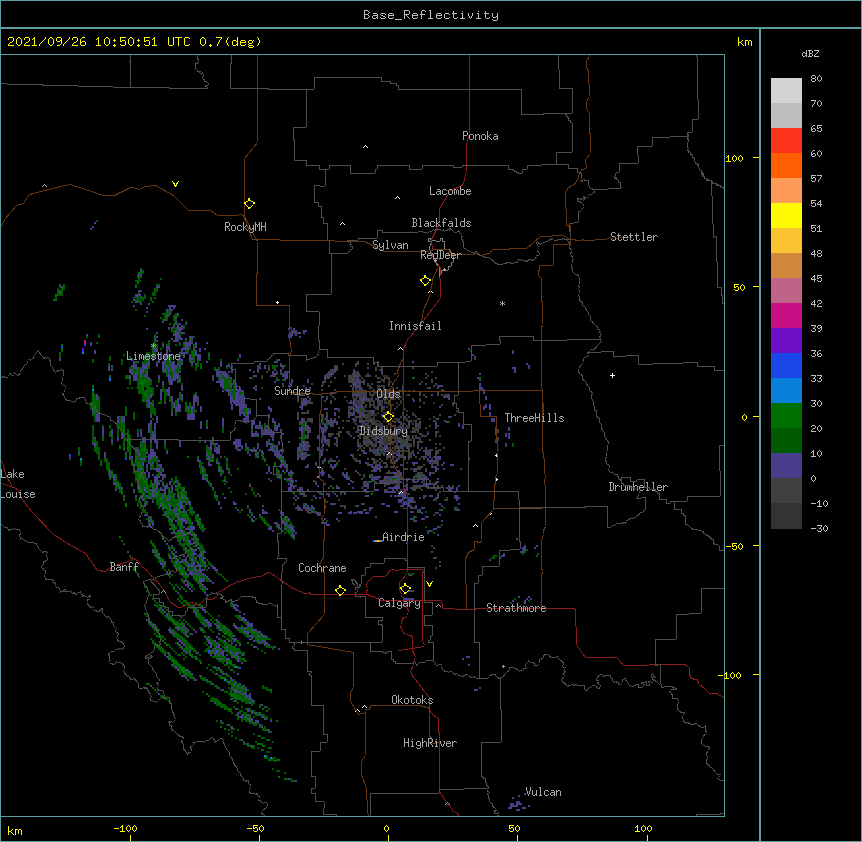Click the Sundre town label
The height and width of the screenshot is (842, 862).
point(292,391)
